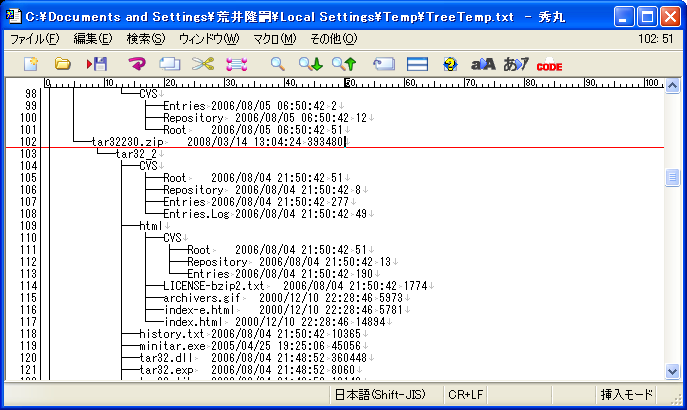
Task: Open the マクロ(M) menu
Action: (x=274, y=38)
